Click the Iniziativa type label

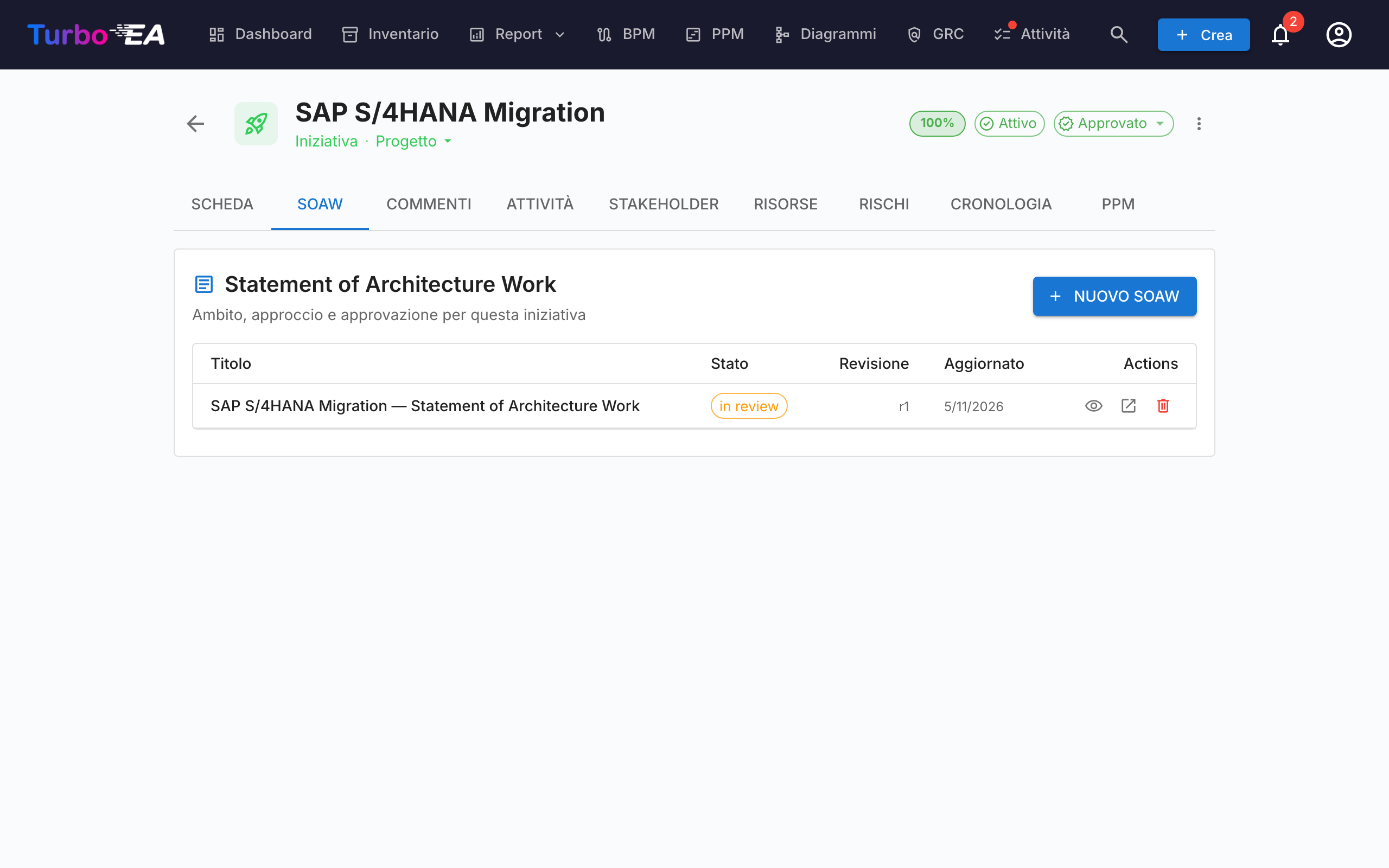pos(326,141)
